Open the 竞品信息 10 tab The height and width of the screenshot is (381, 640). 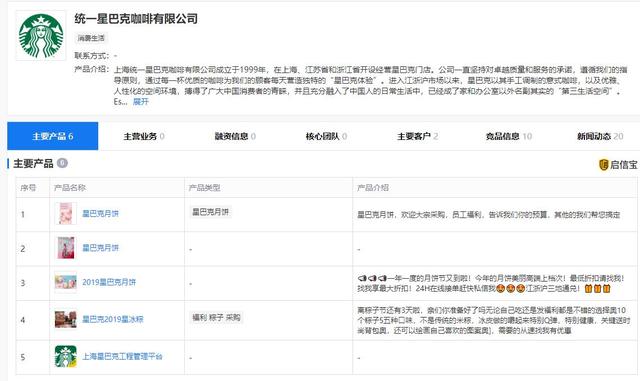(x=509, y=136)
